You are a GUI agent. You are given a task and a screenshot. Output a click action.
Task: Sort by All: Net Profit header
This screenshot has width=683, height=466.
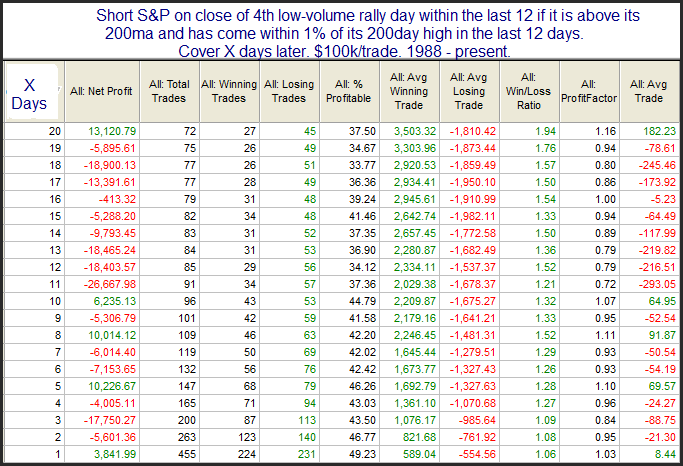coord(101,92)
